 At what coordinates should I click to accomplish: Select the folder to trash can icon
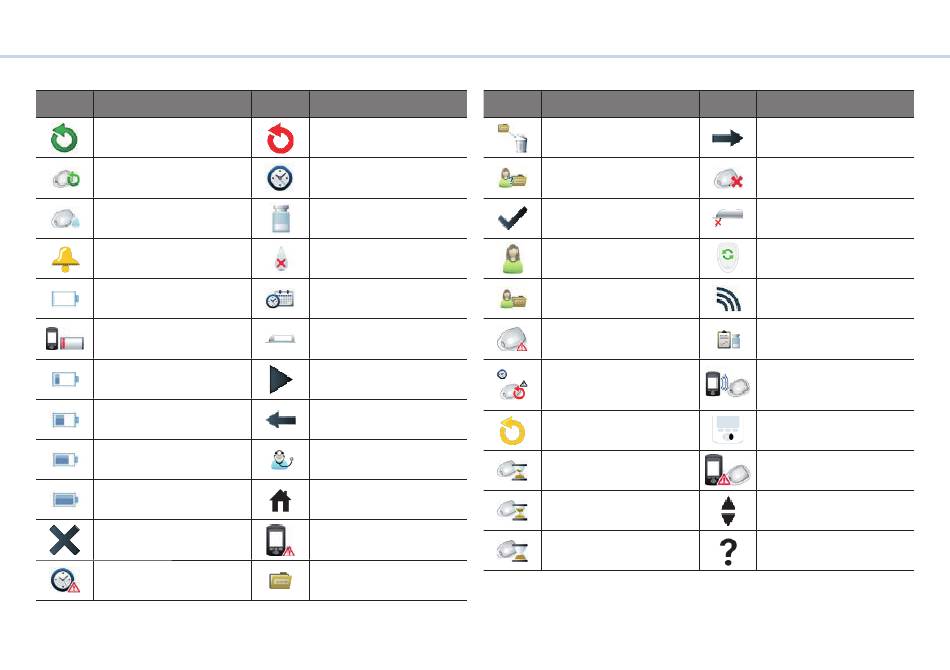click(x=513, y=138)
